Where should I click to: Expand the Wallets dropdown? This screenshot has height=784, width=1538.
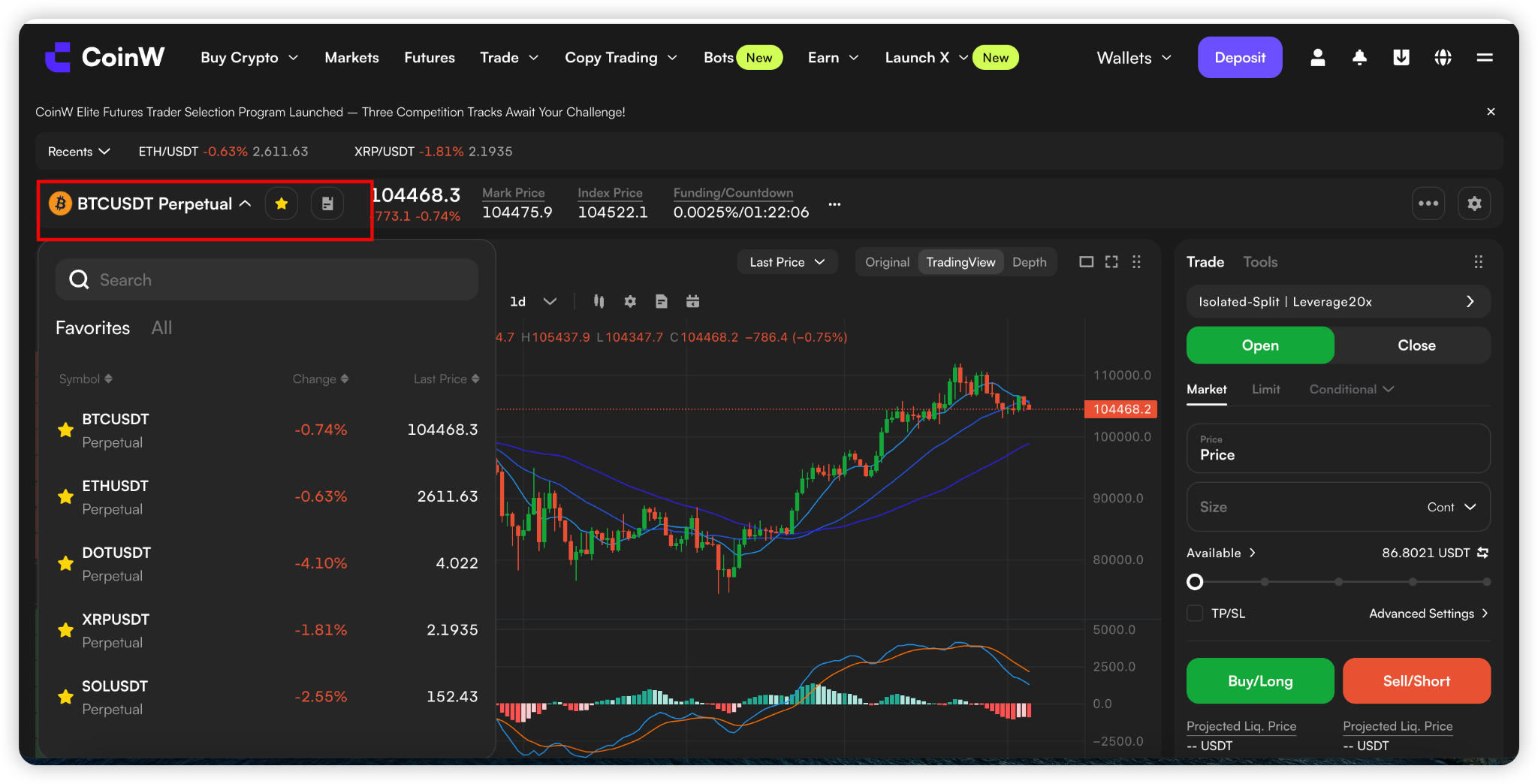(x=1134, y=58)
